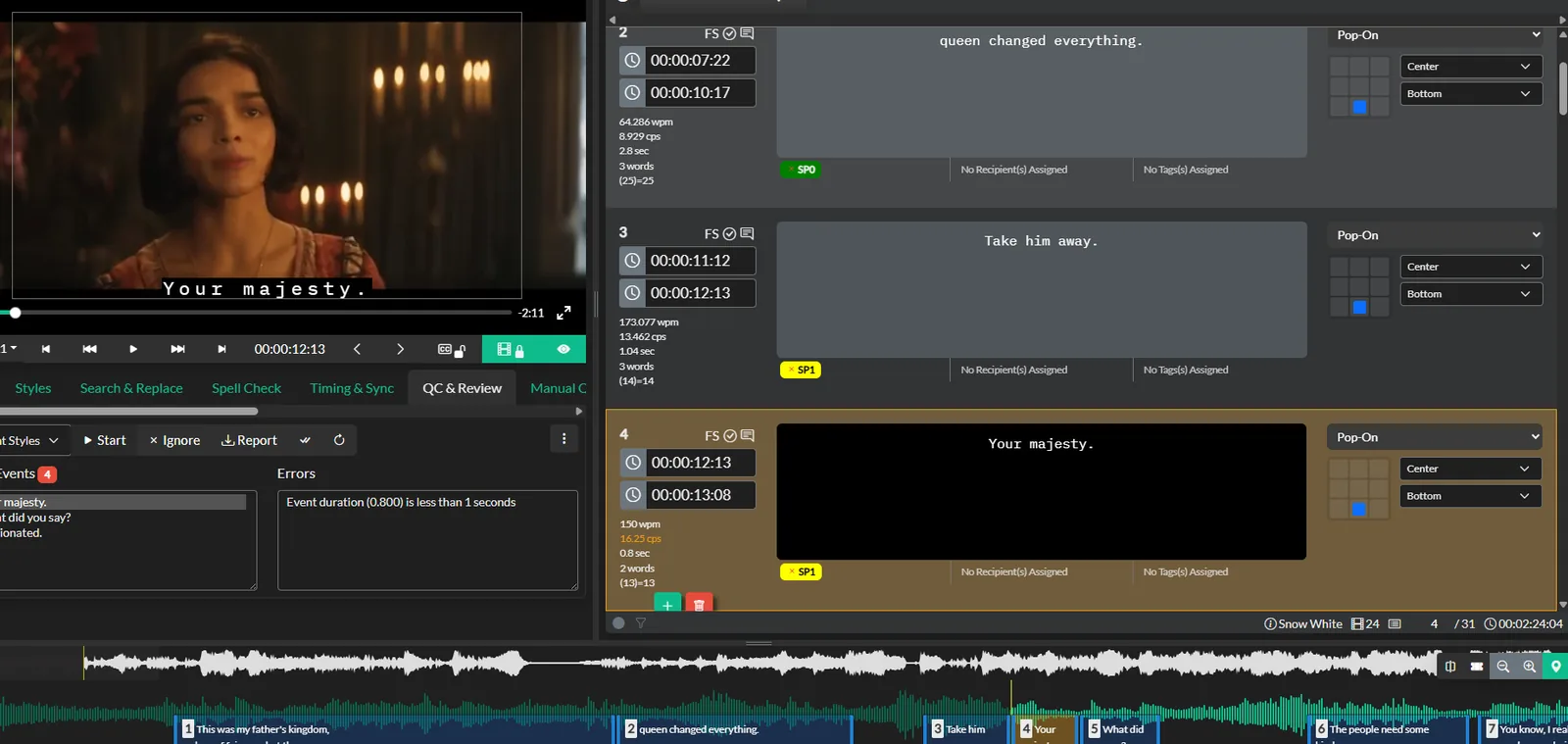Open playback speed dropdown beside transport controls

coord(9,349)
